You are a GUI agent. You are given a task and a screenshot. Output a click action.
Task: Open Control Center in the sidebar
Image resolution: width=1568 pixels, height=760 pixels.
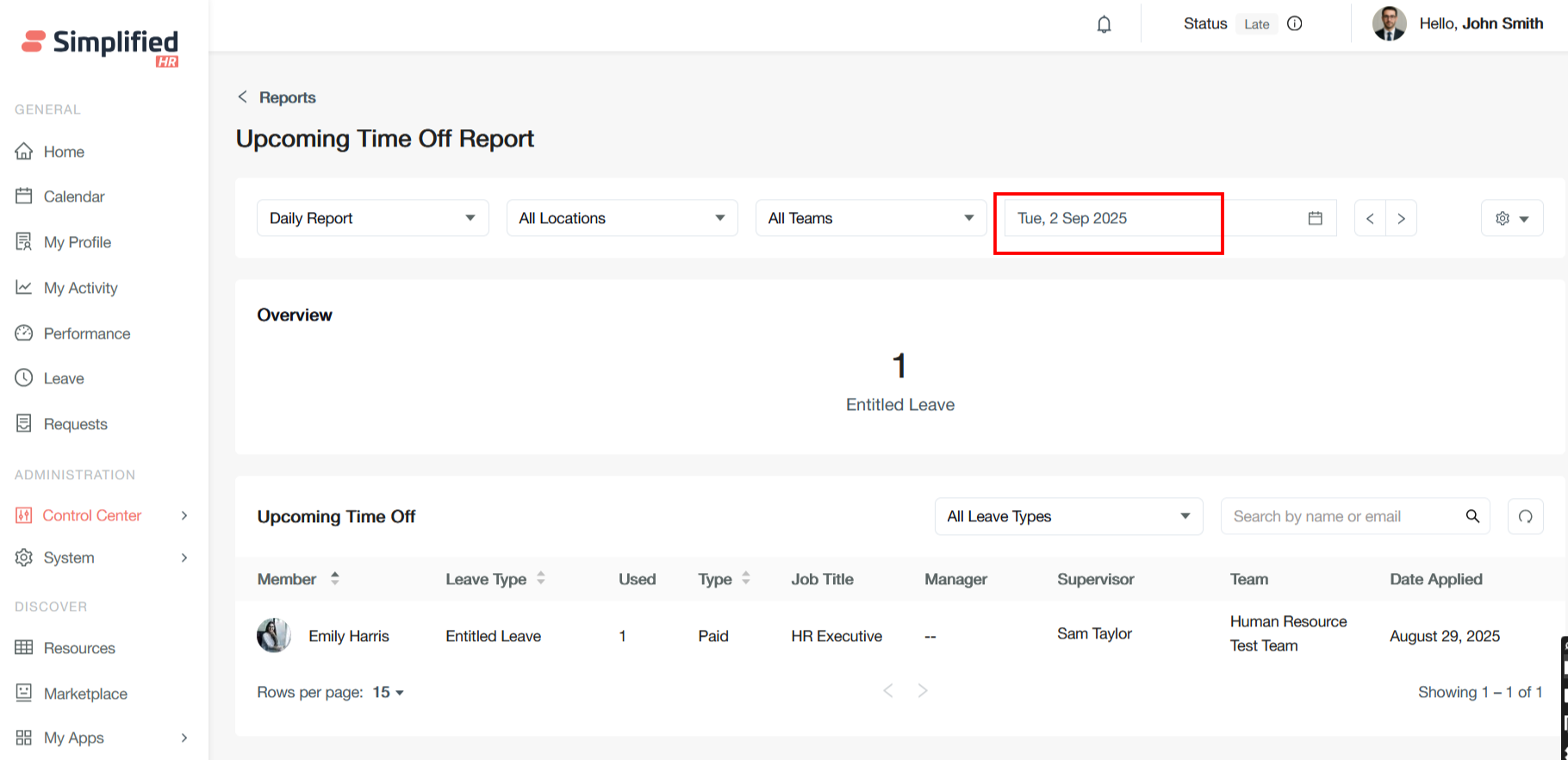[x=92, y=515]
